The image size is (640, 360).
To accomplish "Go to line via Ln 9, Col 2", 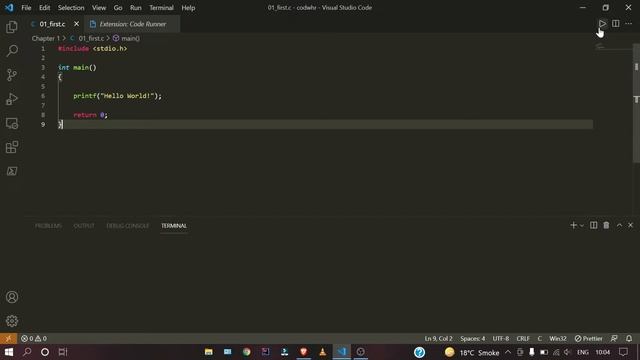I will [438, 338].
